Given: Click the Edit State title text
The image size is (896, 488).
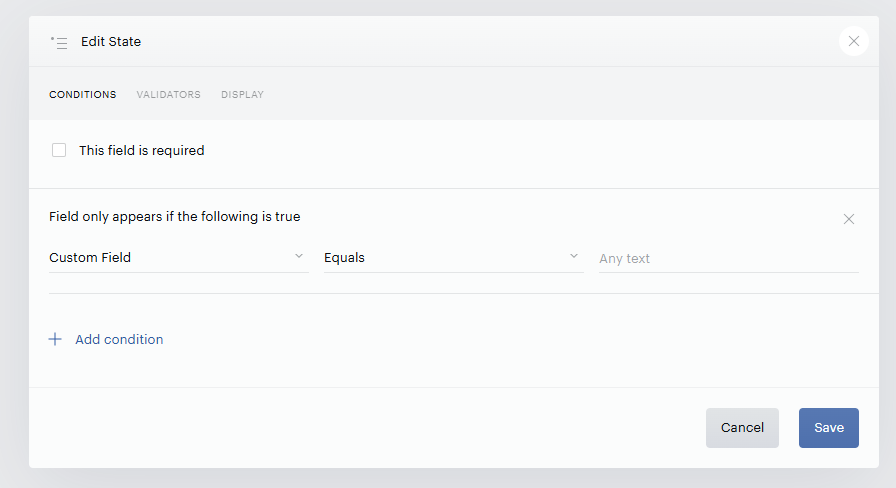Looking at the screenshot, I should click(111, 42).
